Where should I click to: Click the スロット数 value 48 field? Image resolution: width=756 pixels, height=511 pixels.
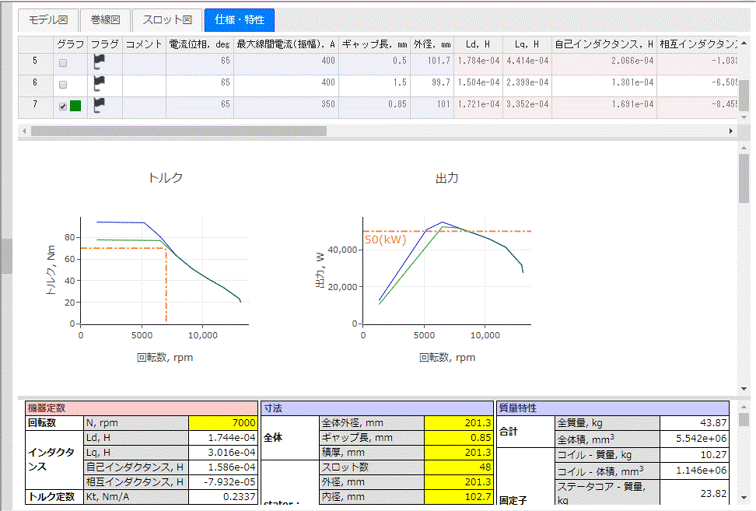tap(459, 467)
